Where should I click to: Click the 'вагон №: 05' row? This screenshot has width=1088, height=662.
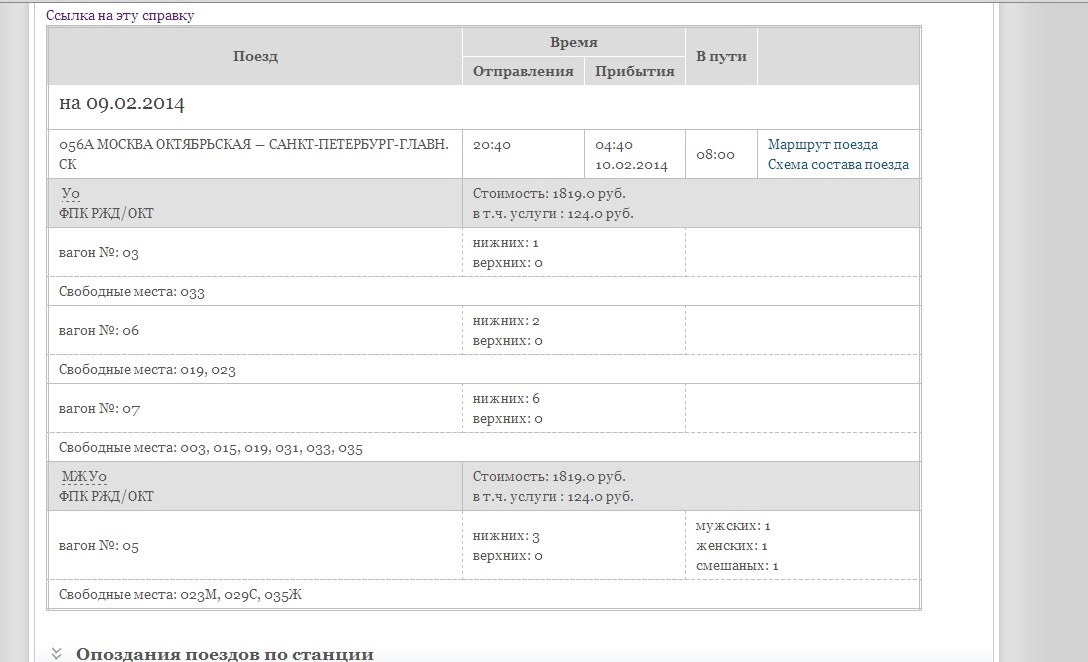pyautogui.click(x=99, y=546)
